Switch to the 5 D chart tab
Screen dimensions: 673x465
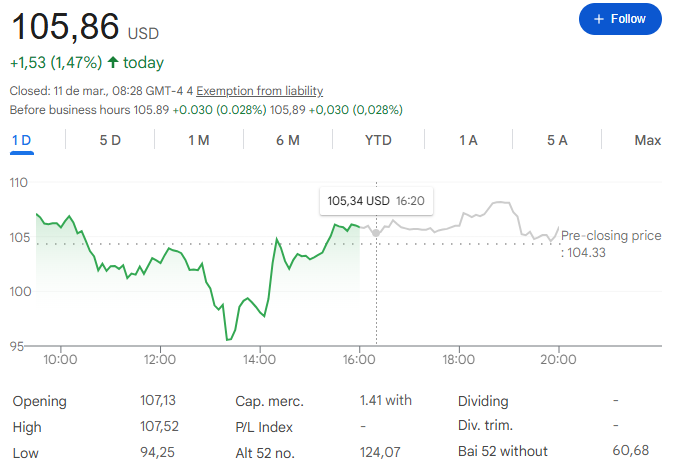click(110, 140)
